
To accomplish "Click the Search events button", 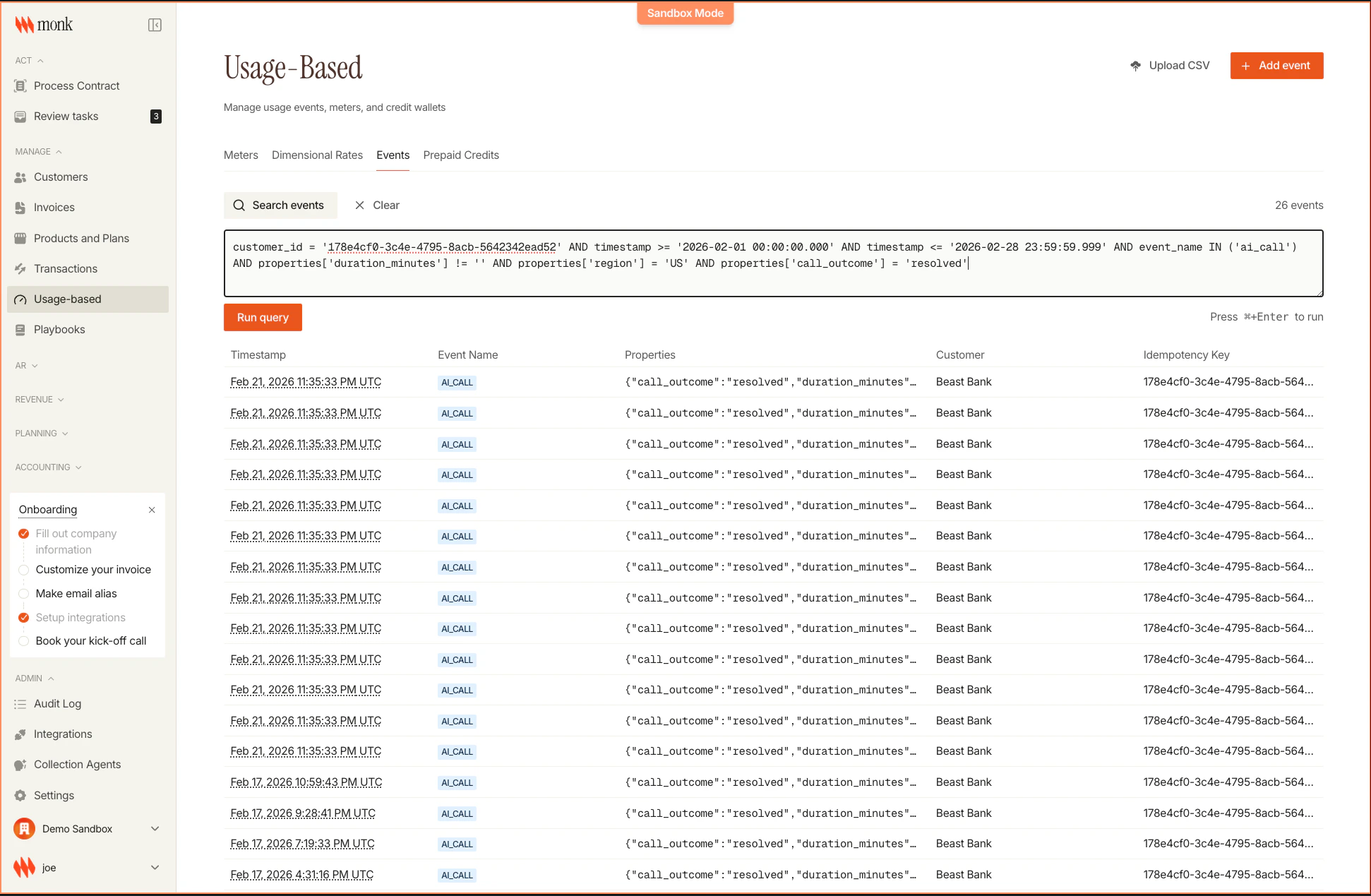I will pyautogui.click(x=280, y=205).
